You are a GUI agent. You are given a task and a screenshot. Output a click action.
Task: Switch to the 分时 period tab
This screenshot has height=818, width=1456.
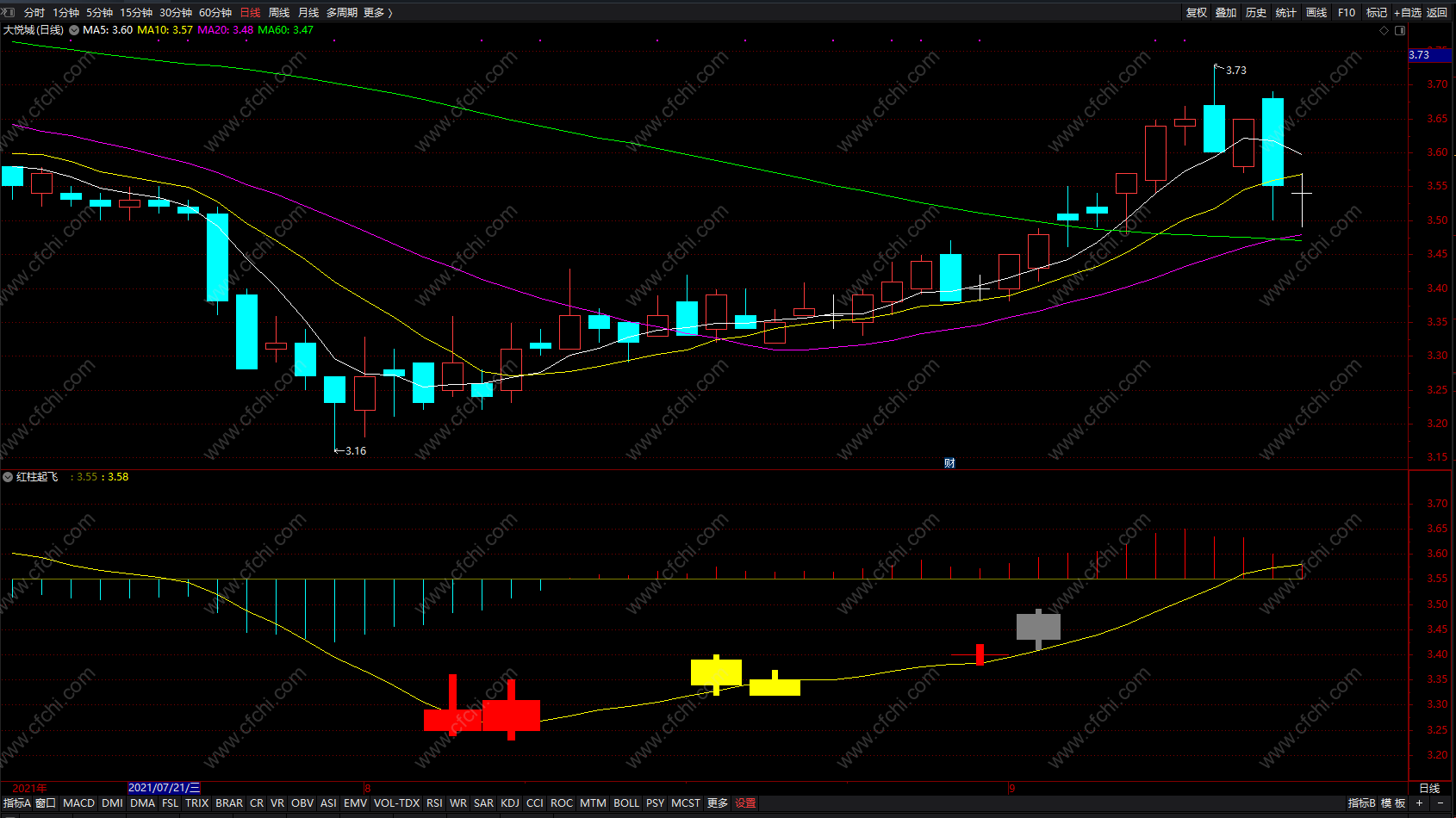34,12
